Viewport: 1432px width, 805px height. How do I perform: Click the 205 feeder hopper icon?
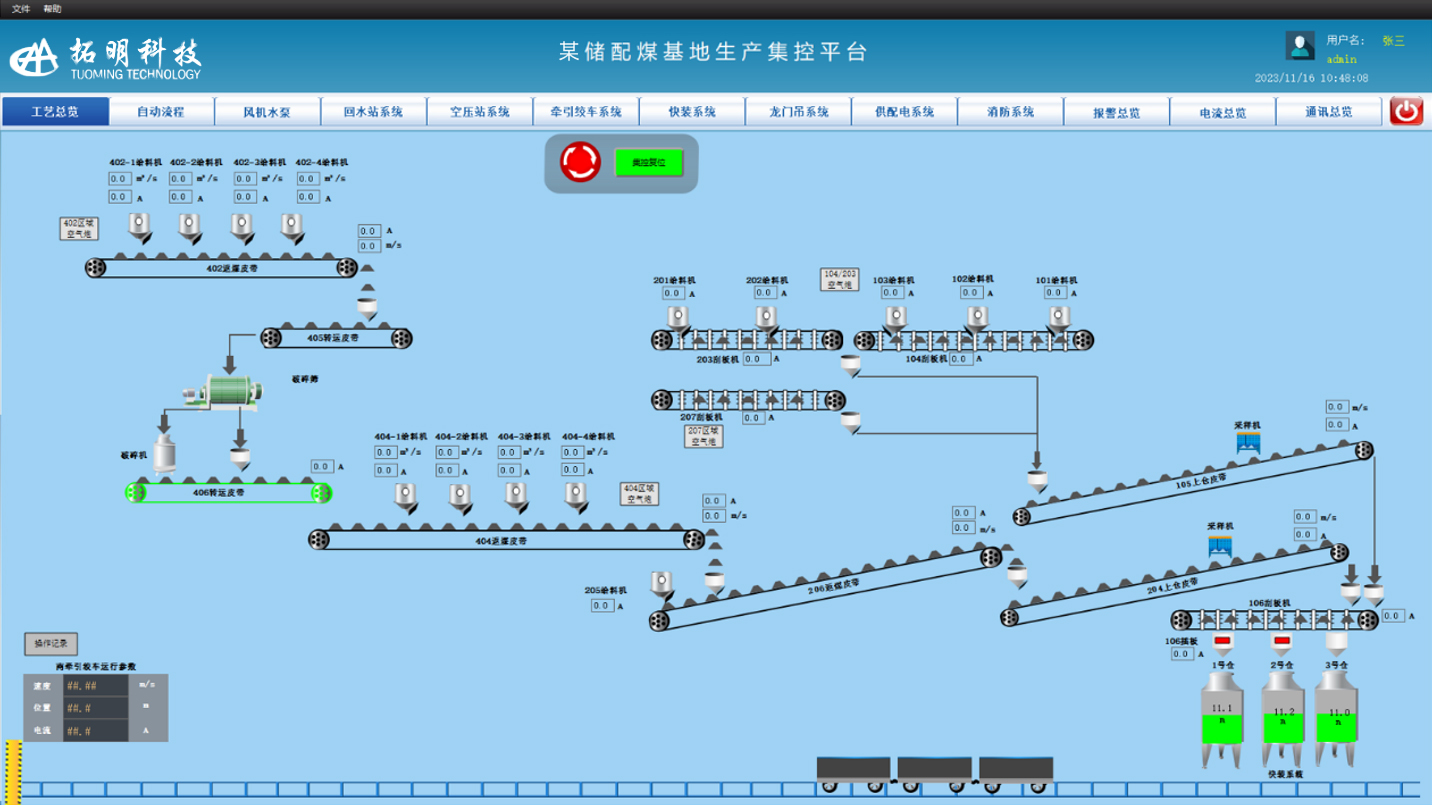coord(660,584)
